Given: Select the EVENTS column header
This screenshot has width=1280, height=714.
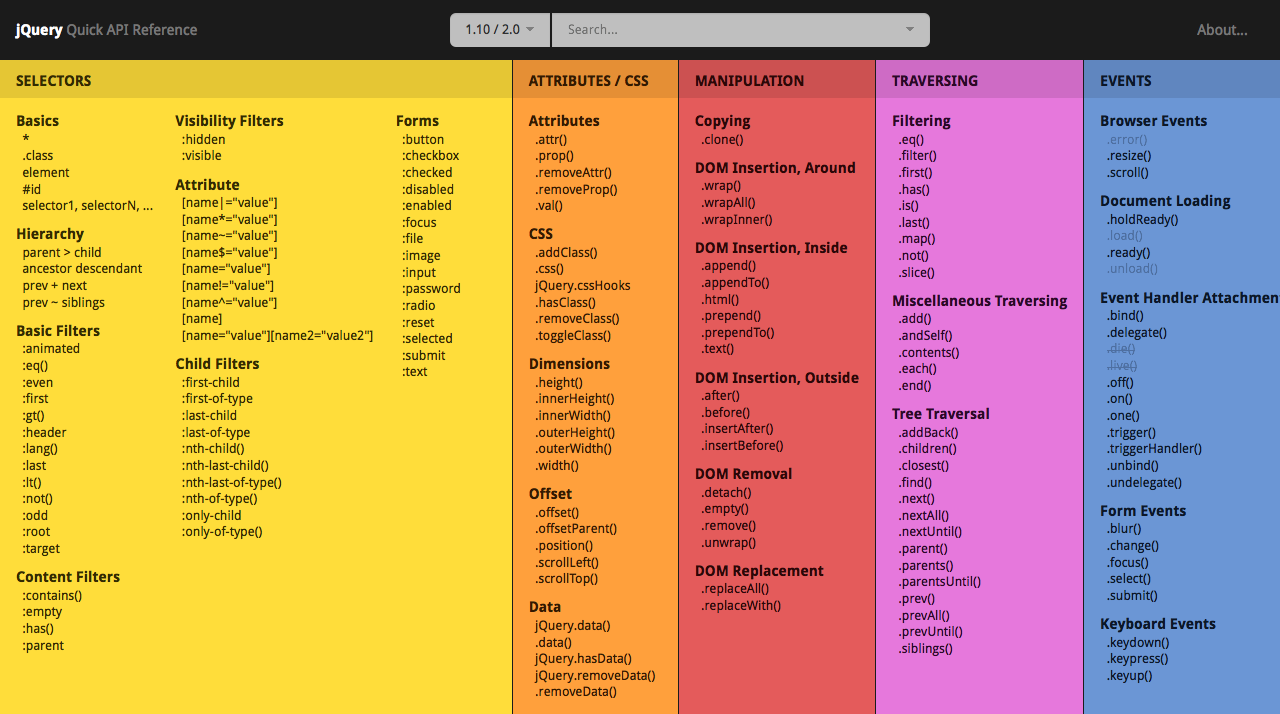Looking at the screenshot, I should (1126, 81).
